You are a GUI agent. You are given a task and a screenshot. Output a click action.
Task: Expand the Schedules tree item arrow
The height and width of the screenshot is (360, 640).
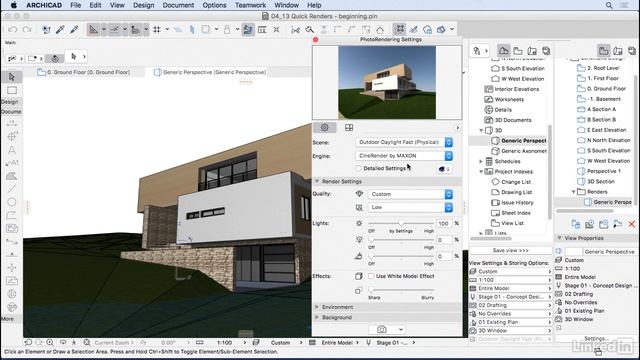(x=481, y=161)
